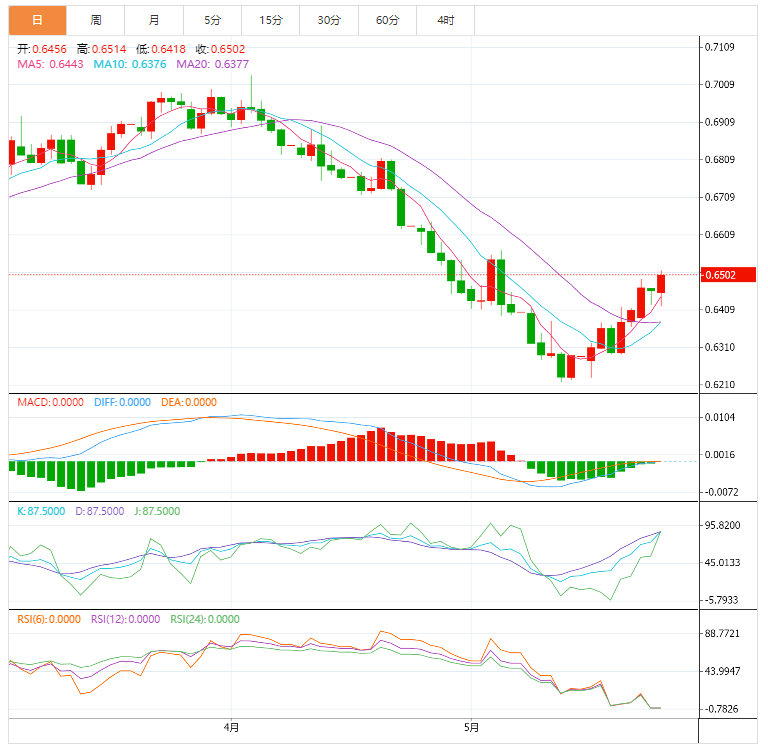Click the 低:0.6418 low price text
This screenshot has width=768, height=756.
(x=161, y=49)
